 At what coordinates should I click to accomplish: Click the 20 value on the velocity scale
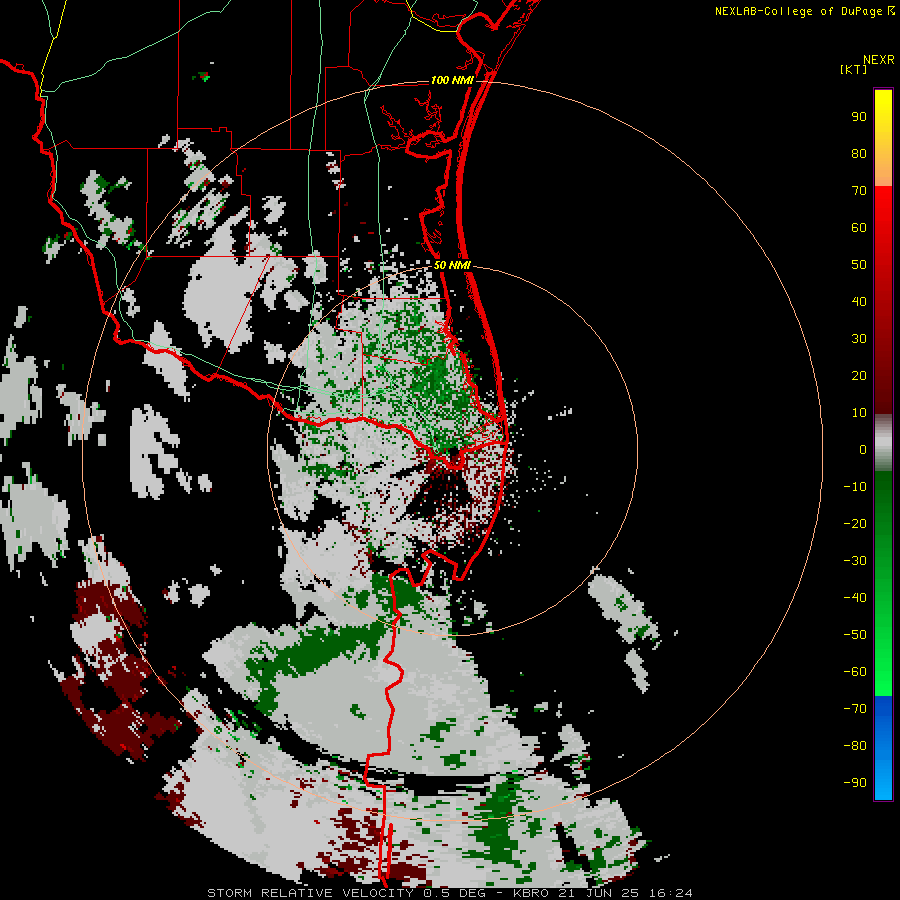pos(859,375)
